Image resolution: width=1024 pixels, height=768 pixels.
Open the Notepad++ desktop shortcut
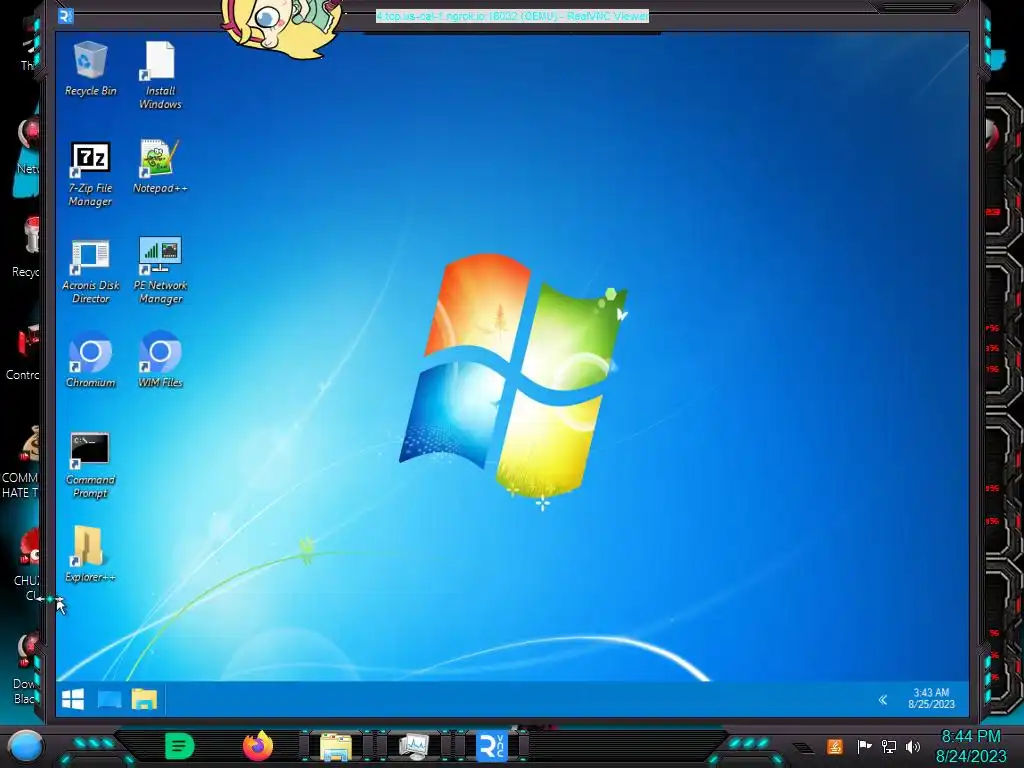[160, 167]
